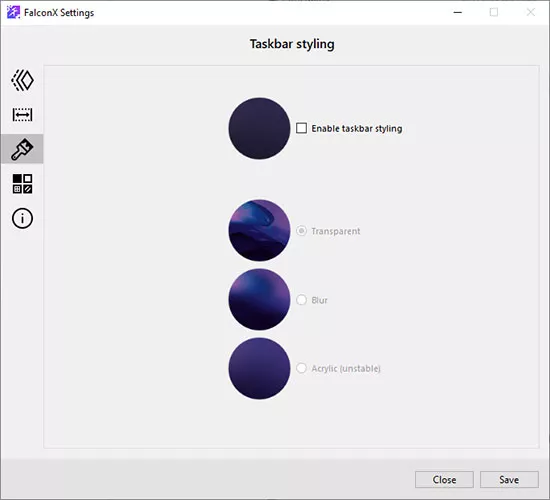This screenshot has height=500, width=550.
Task: Click the Taskbar styling heading
Action: [292, 44]
